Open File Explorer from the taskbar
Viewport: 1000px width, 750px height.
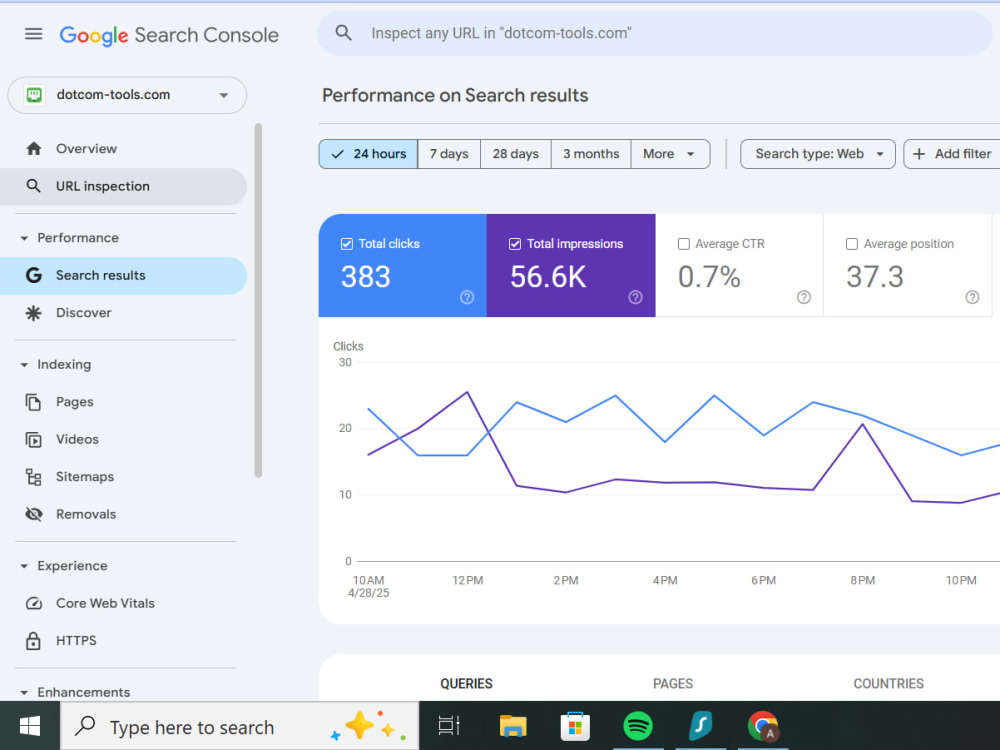click(x=513, y=726)
